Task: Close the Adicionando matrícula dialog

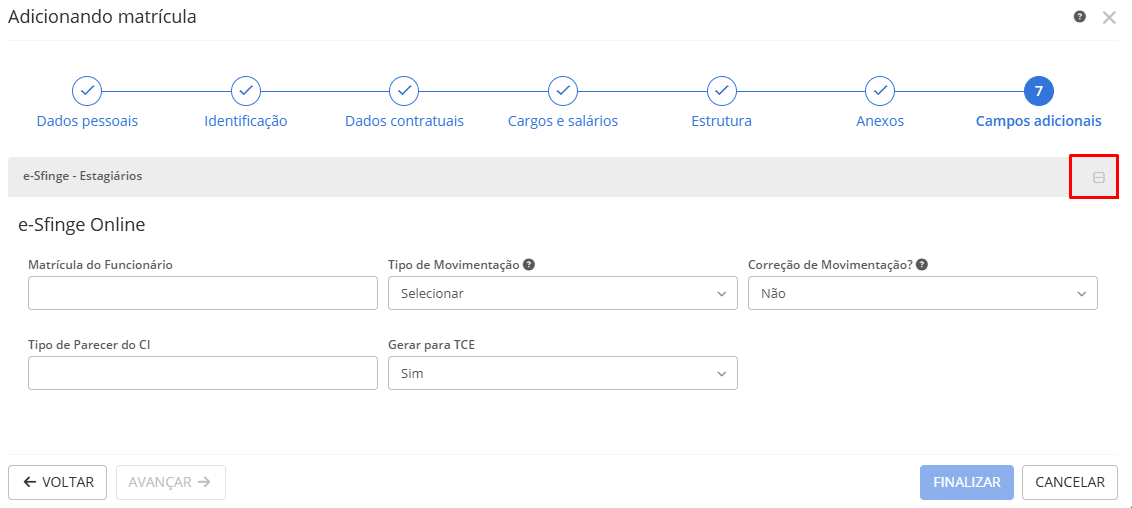Action: pos(1108,17)
